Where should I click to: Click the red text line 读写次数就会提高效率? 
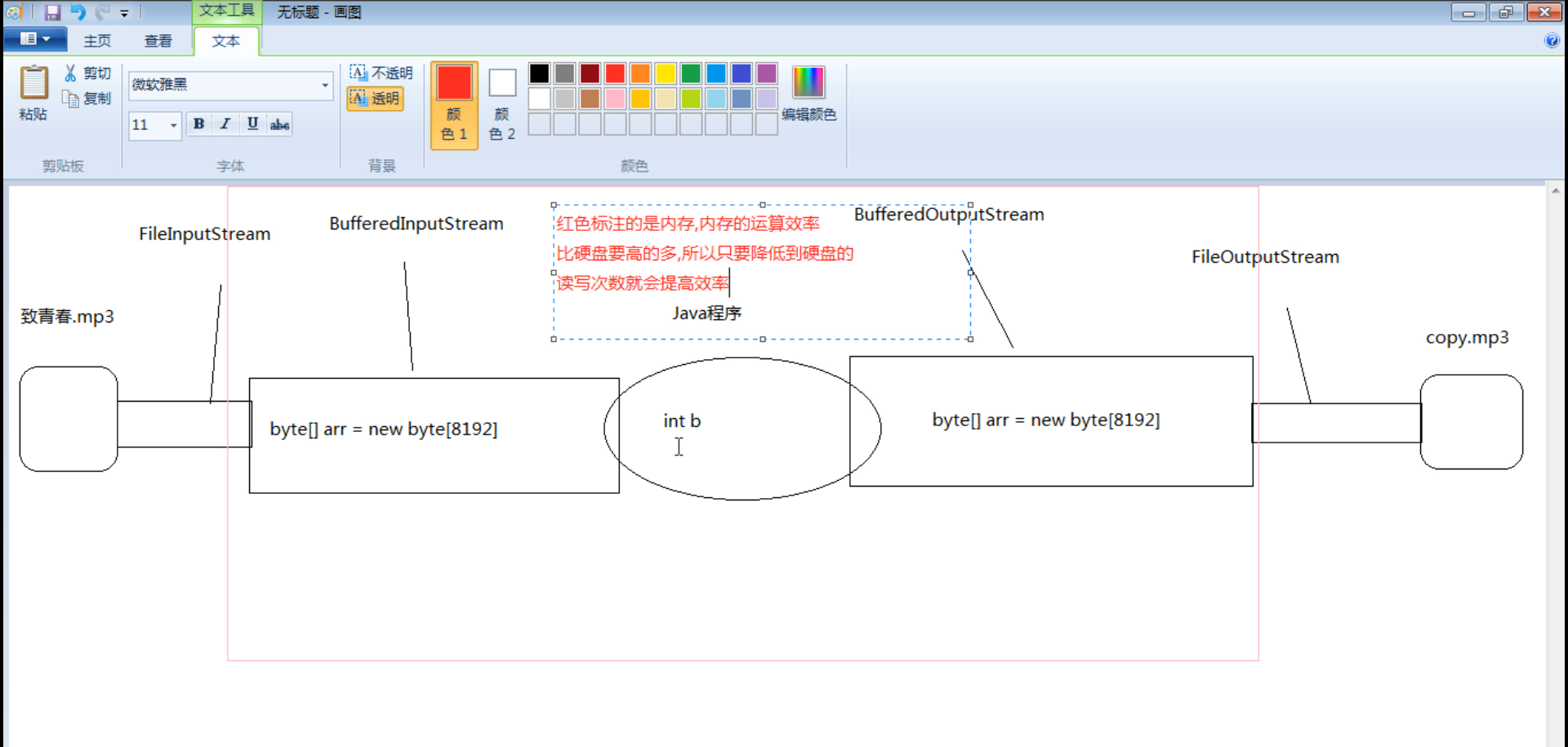(x=643, y=283)
